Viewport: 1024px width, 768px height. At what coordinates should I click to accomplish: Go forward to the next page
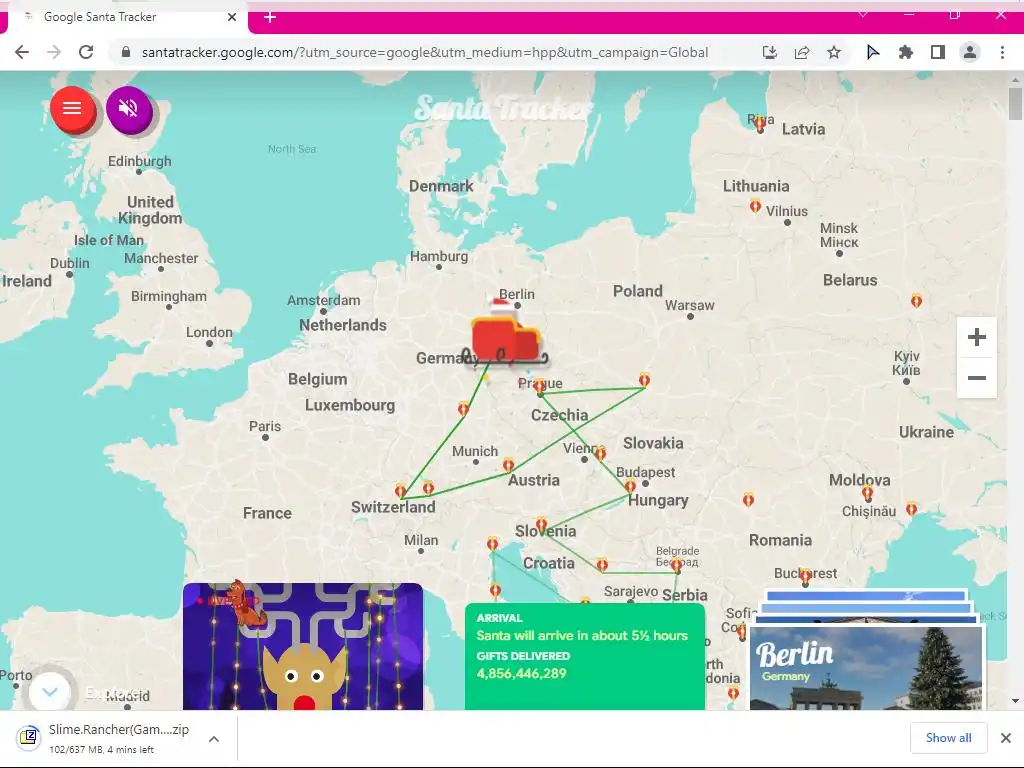(x=54, y=52)
